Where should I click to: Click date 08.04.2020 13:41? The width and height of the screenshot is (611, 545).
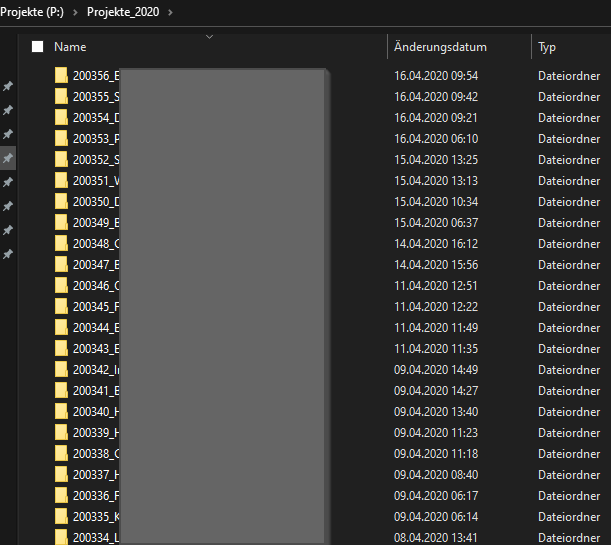click(436, 538)
